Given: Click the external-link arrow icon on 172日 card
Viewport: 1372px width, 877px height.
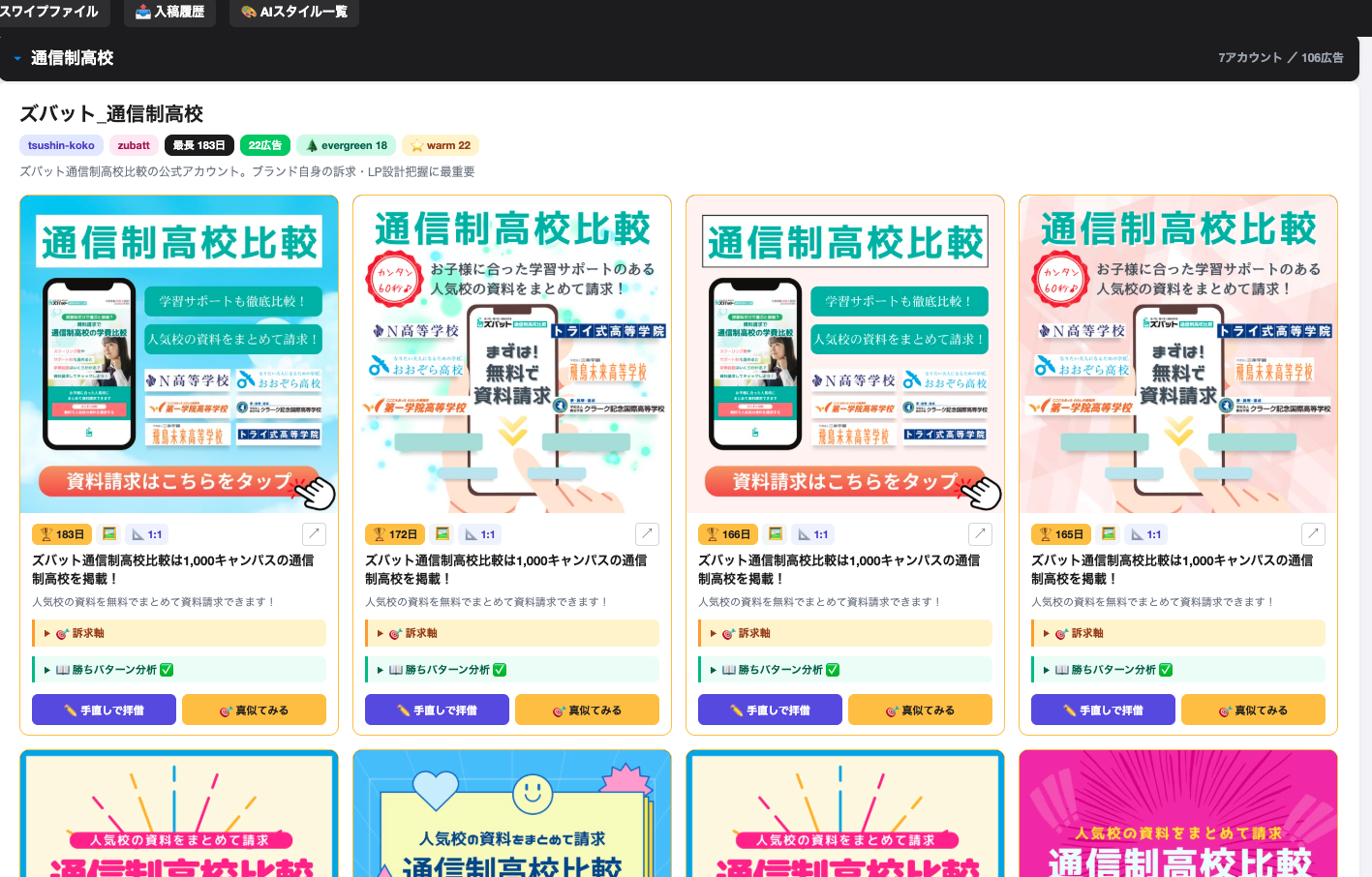Looking at the screenshot, I should coord(647,534).
